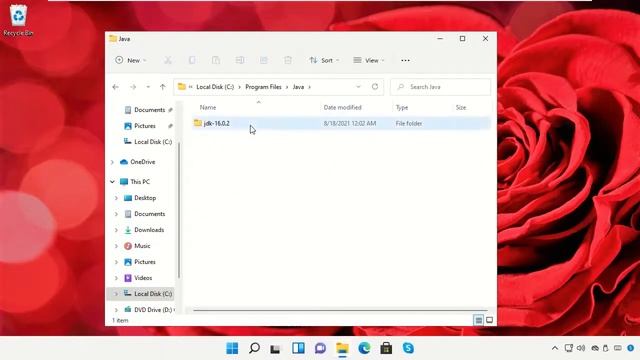The width and height of the screenshot is (640, 360).
Task: Collapse the This PC tree node
Action: (x=112, y=182)
